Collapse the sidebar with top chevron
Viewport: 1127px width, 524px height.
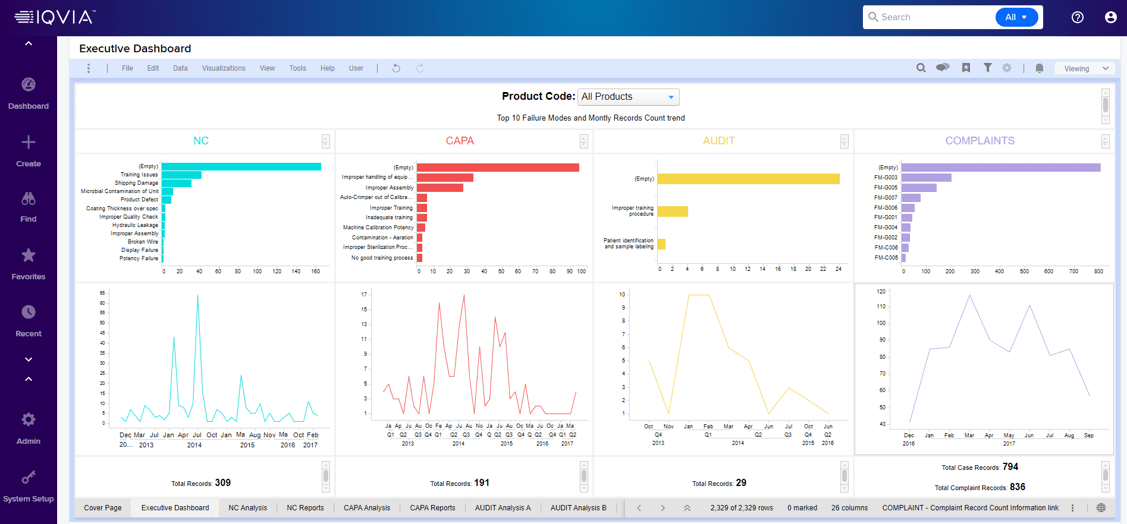coord(28,45)
